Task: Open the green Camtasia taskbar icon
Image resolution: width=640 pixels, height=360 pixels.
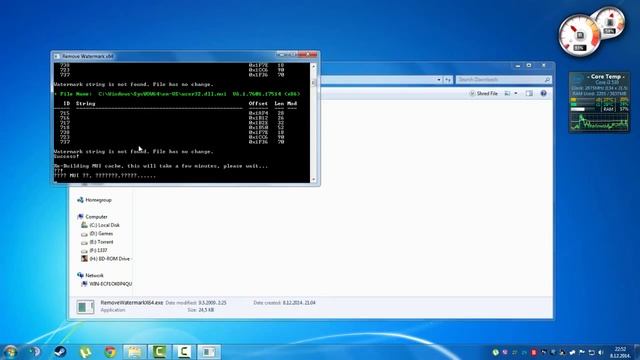Action: pos(159,351)
